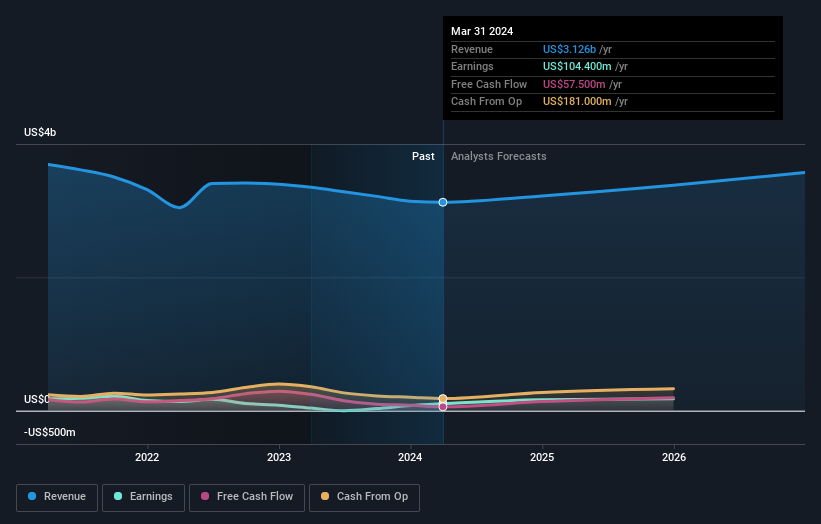Click the Earnings row label in tooltip
Image resolution: width=821 pixels, height=524 pixels.
coord(472,66)
